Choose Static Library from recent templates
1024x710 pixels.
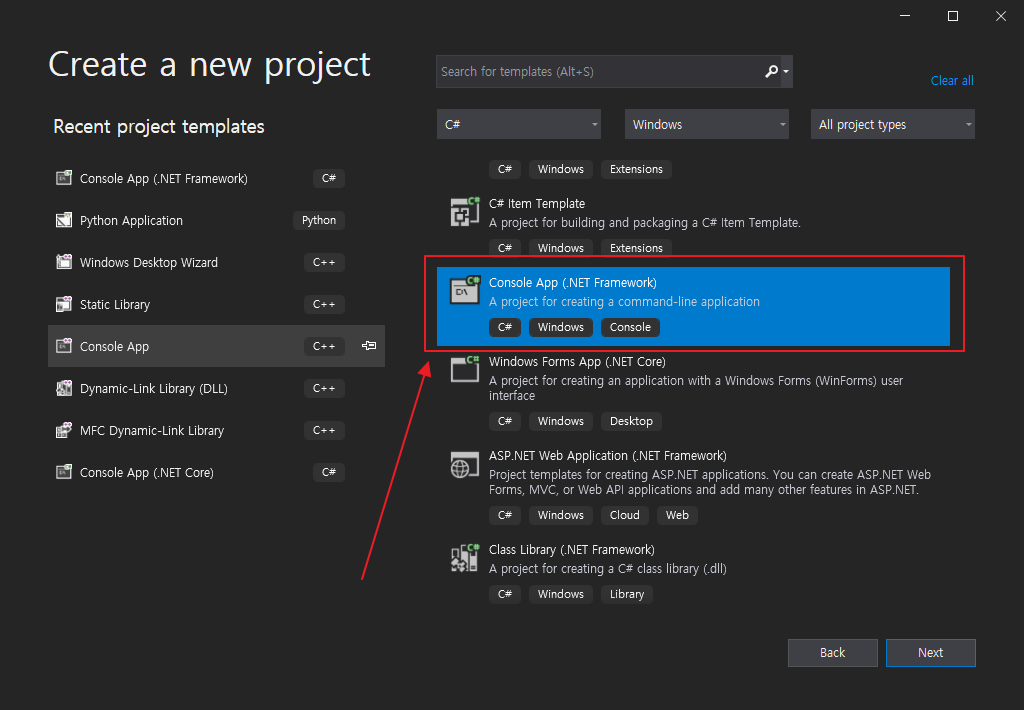click(216, 304)
